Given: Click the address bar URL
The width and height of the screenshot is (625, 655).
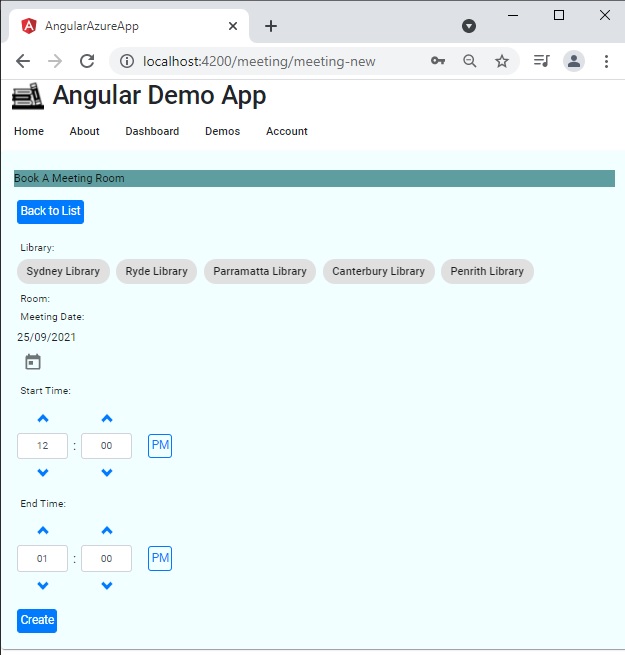Looking at the screenshot, I should [x=259, y=61].
